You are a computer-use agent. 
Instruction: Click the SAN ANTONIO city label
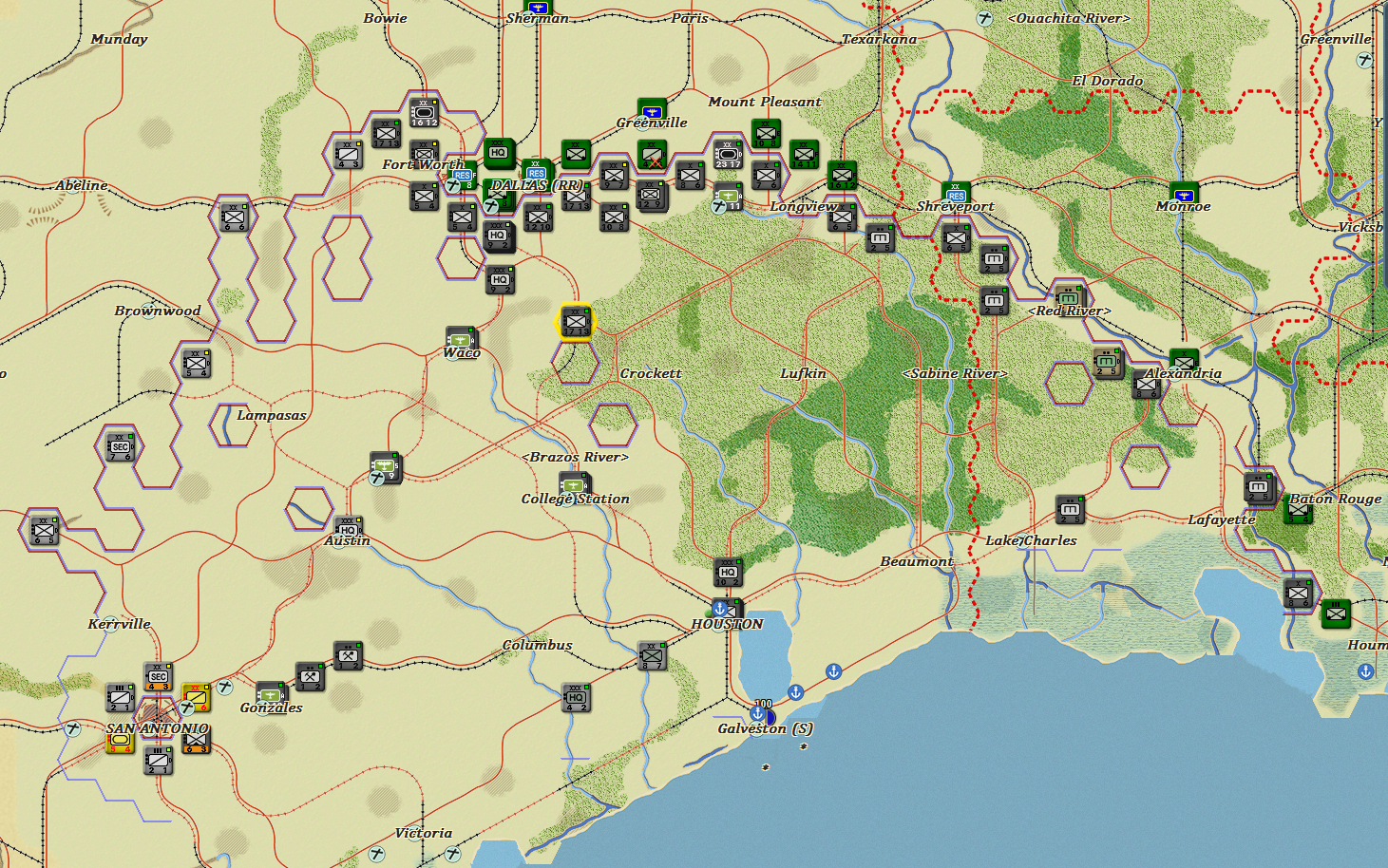(x=157, y=728)
